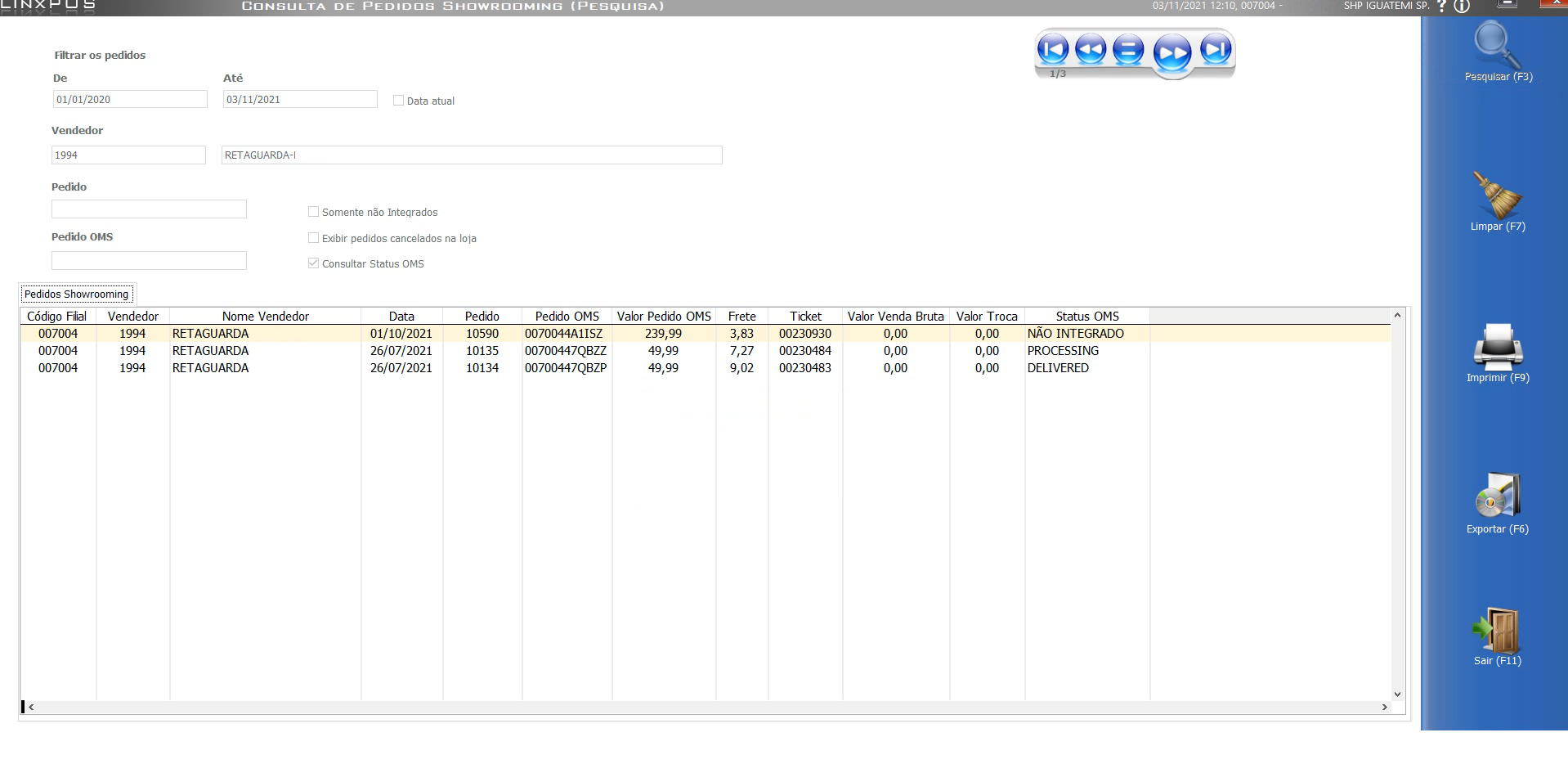Click ticket number 00230930

click(x=805, y=334)
